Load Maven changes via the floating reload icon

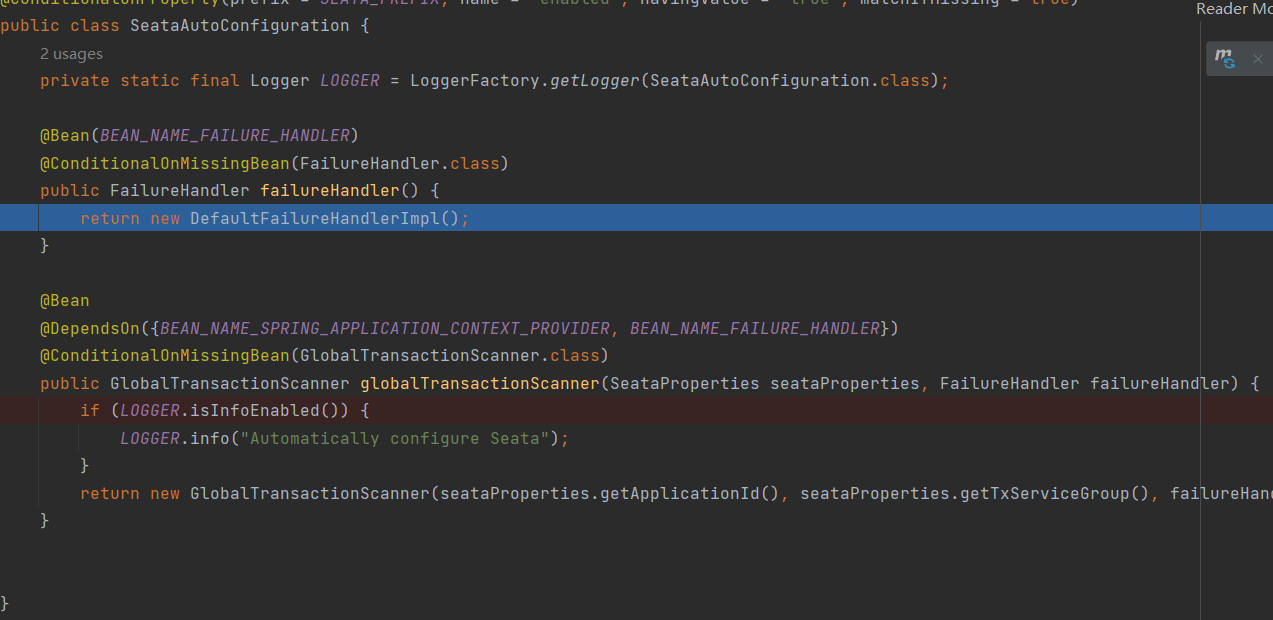tap(1225, 58)
